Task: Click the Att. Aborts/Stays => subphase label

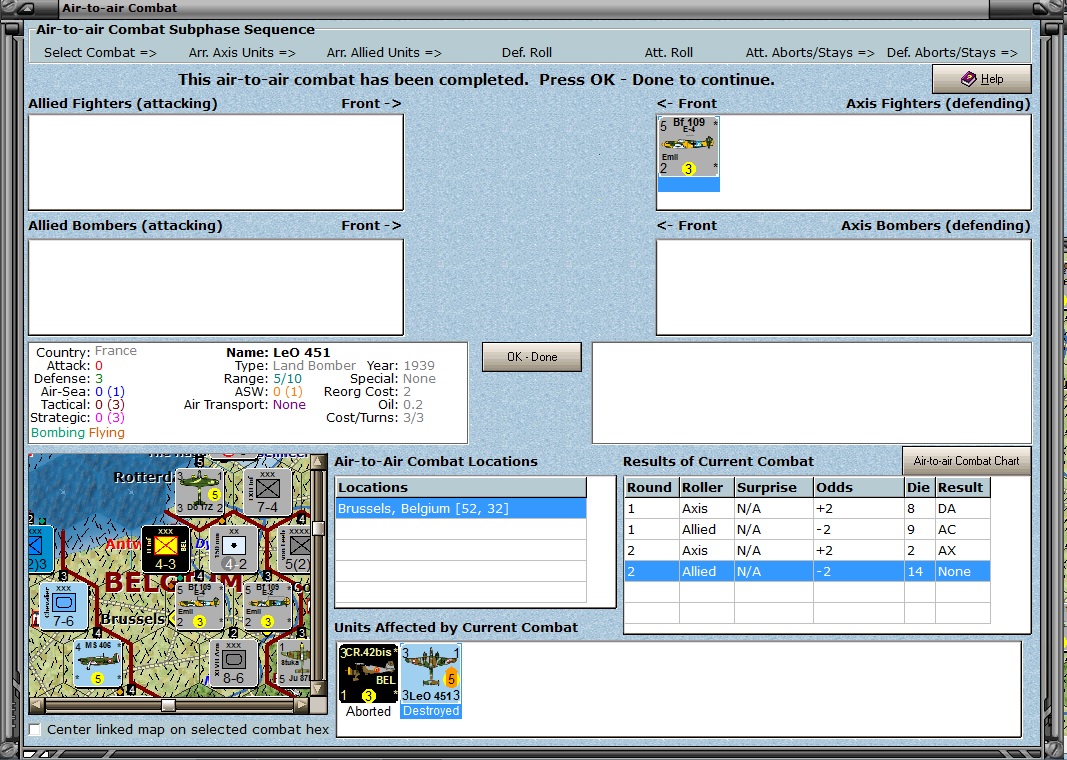Action: click(x=810, y=52)
